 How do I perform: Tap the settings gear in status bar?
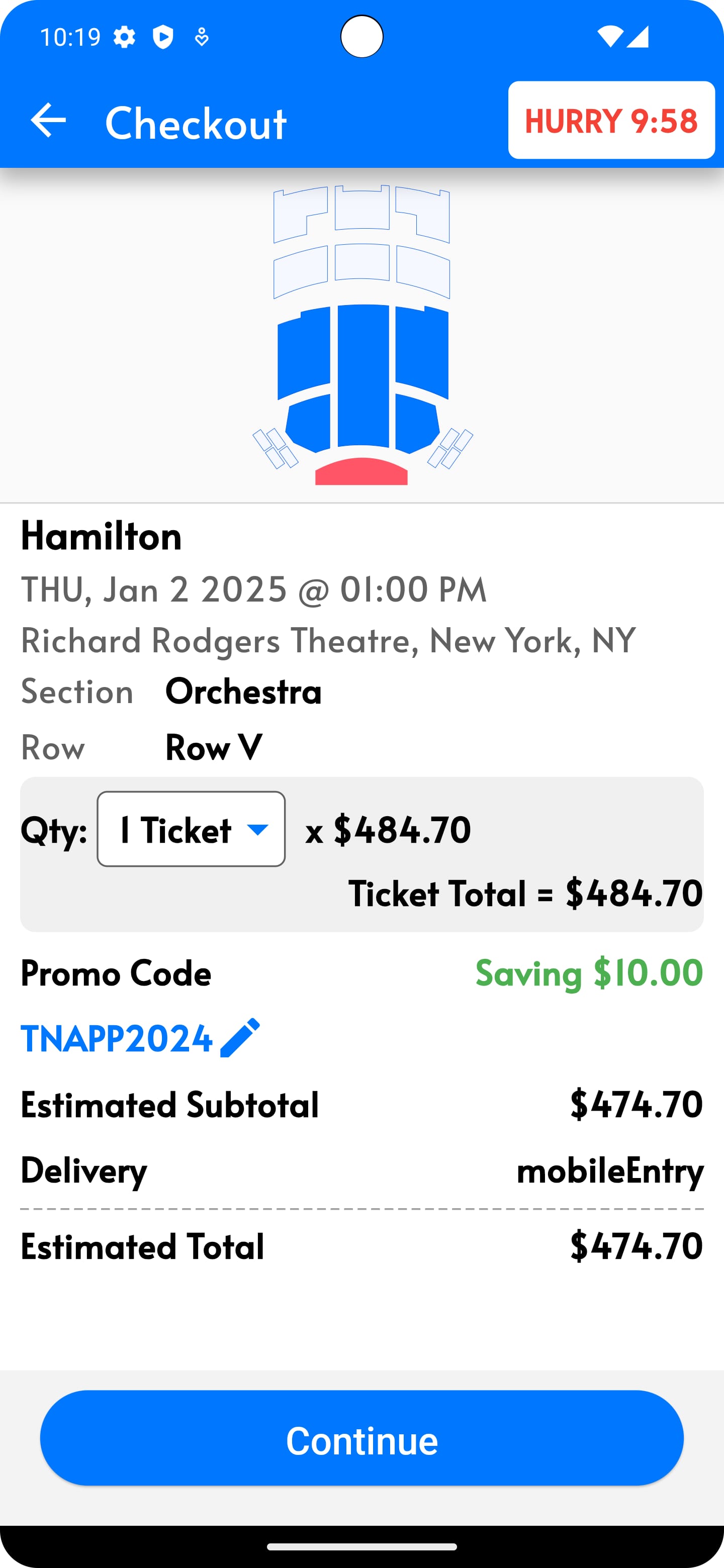click(x=124, y=38)
